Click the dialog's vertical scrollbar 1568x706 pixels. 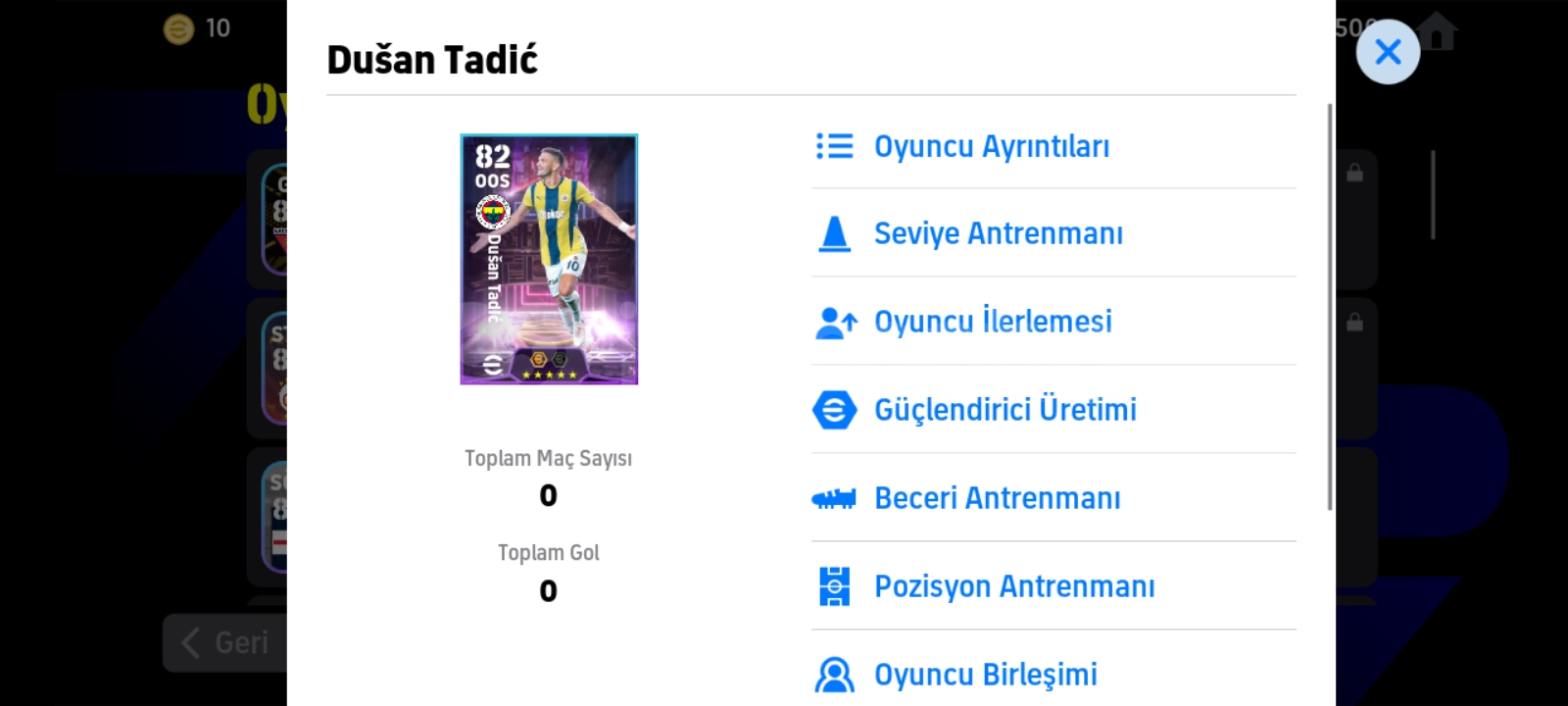point(1329,306)
